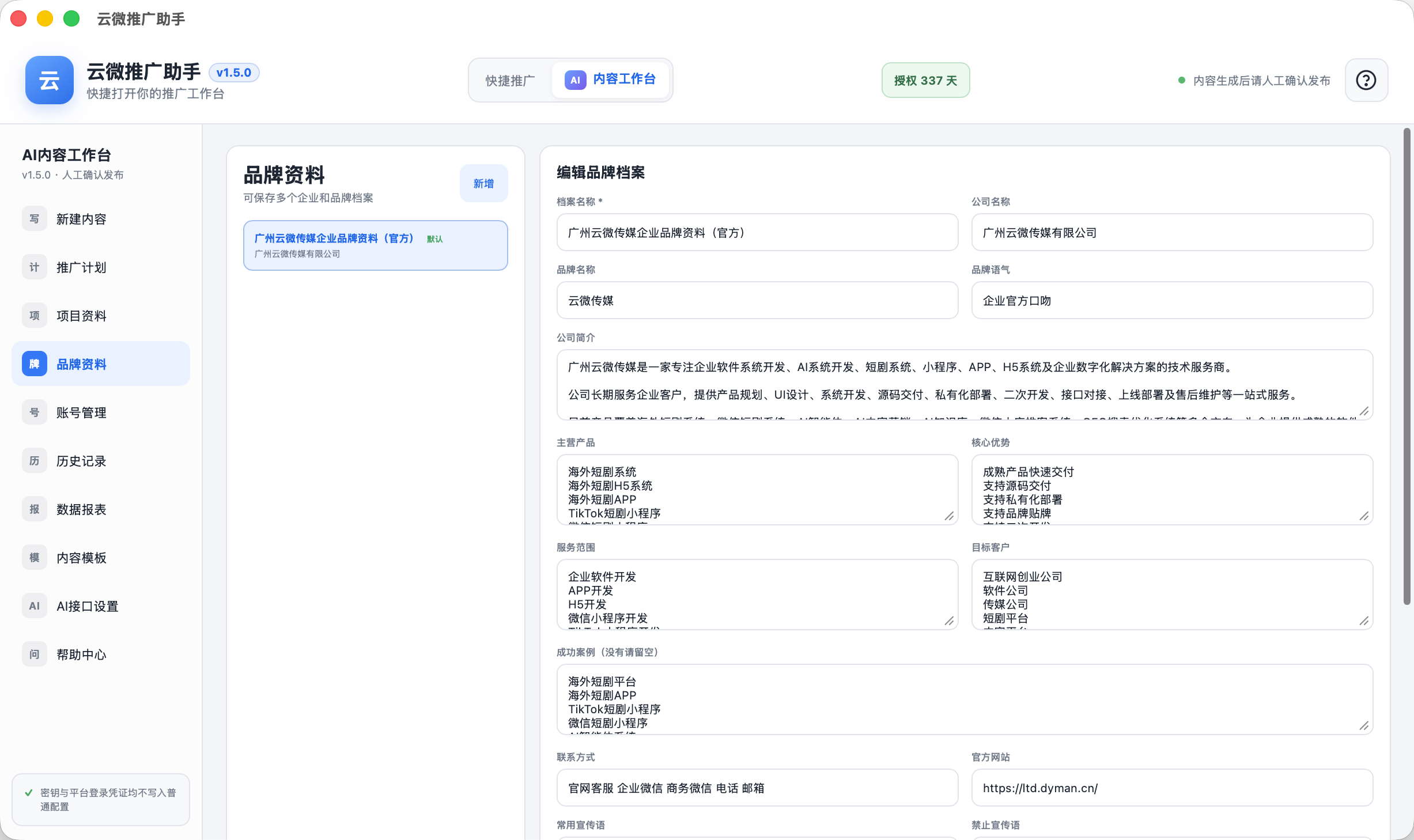Click the 公司简介 resize handle
Viewport: 1414px width, 840px height.
click(1364, 411)
